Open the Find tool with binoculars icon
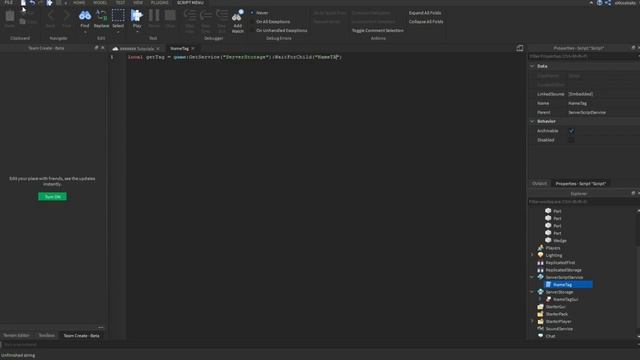This screenshot has width=640, height=360. point(84,19)
